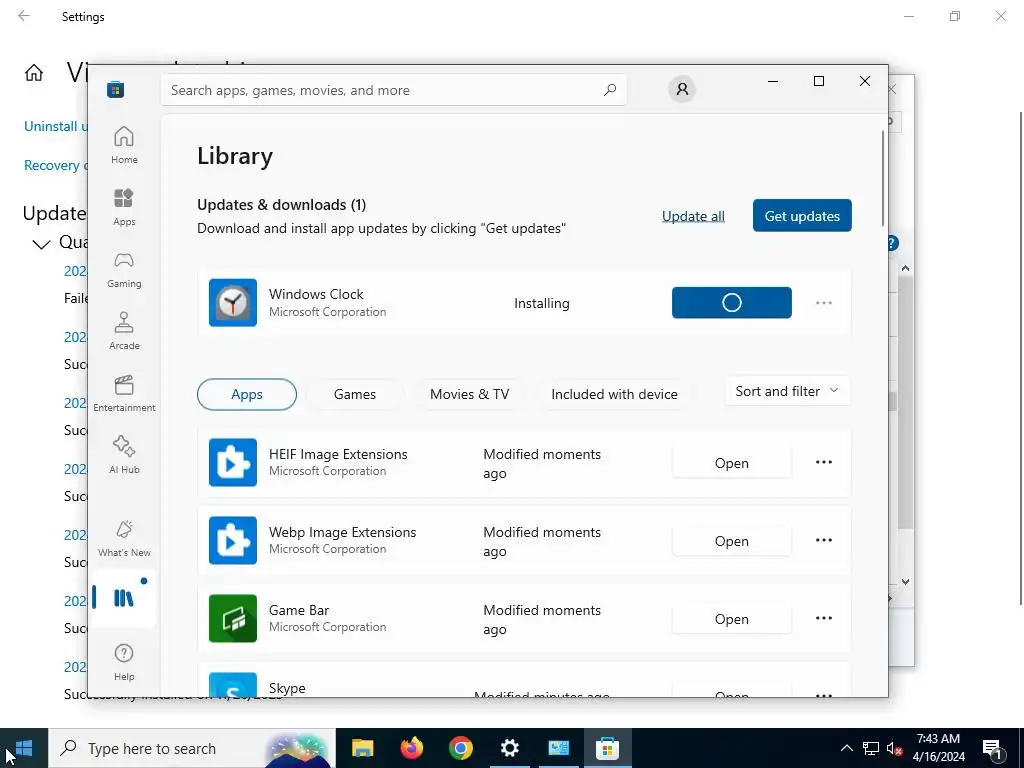The width and height of the screenshot is (1024, 768).
Task: Open HEIF Image Extensions with Open button
Action: click(731, 463)
